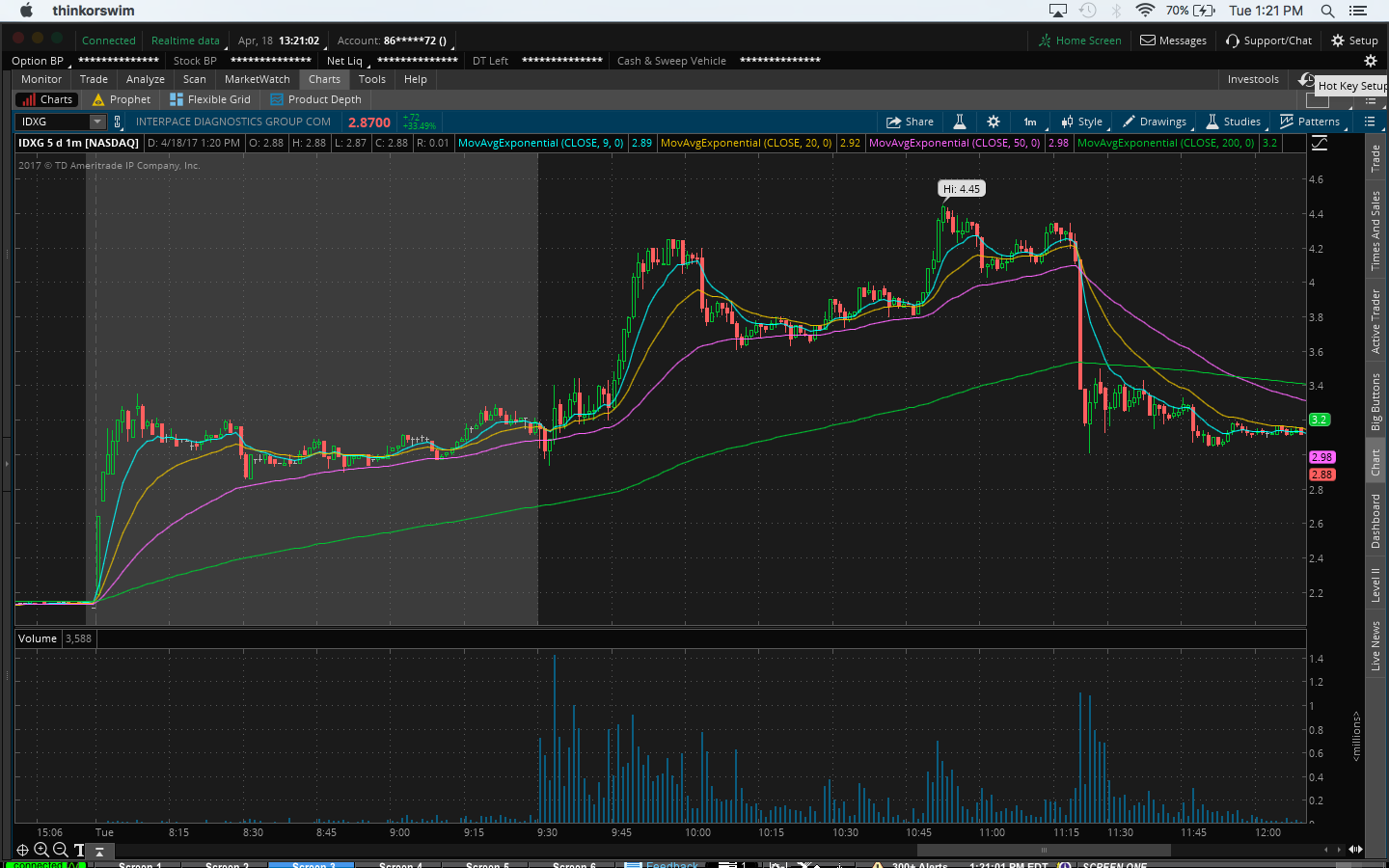The width and height of the screenshot is (1389, 868).
Task: Click the chart horizontal scrollbar thumb
Action: tap(1044, 850)
